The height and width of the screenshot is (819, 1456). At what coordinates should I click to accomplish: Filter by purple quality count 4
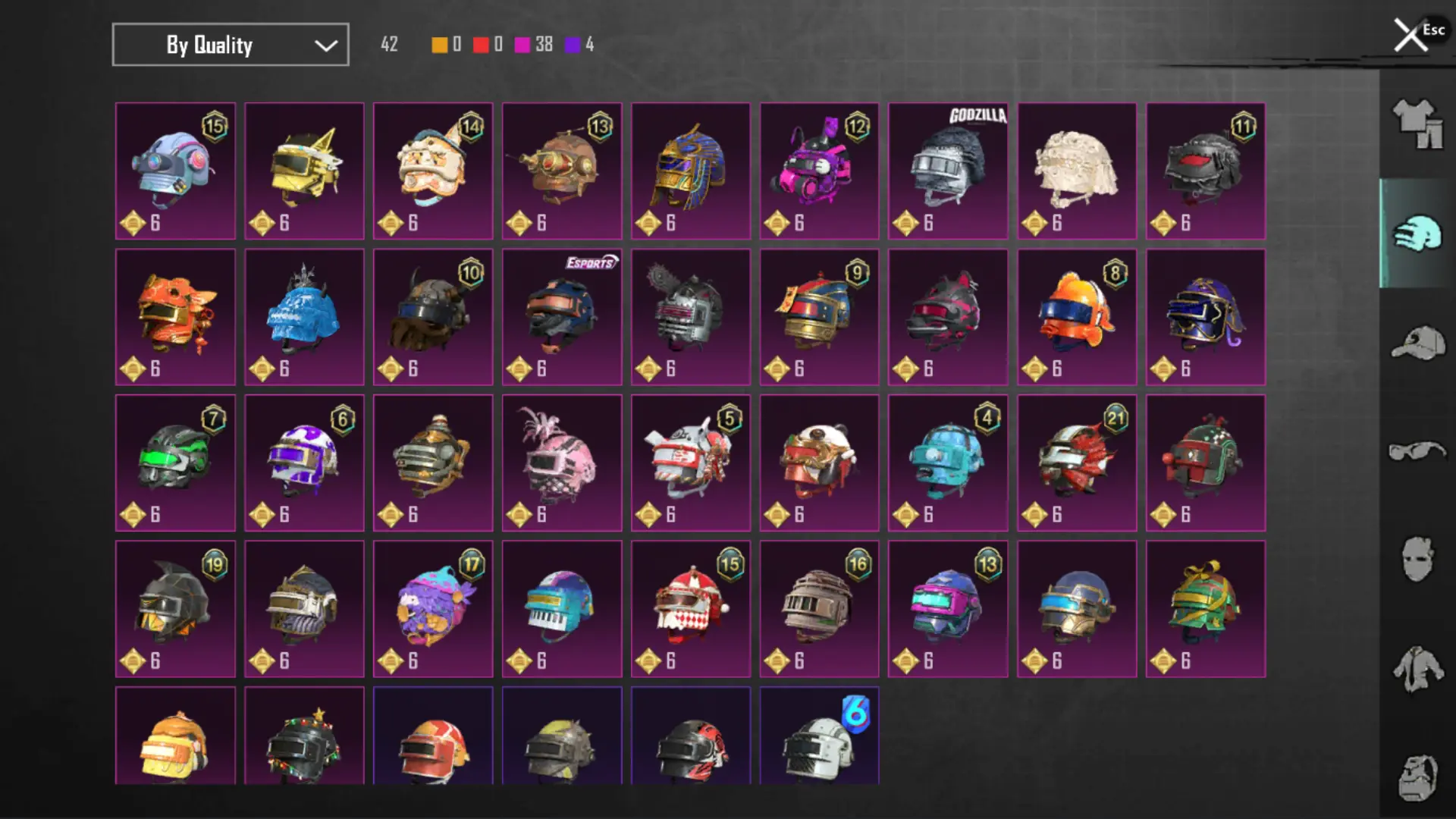point(580,45)
